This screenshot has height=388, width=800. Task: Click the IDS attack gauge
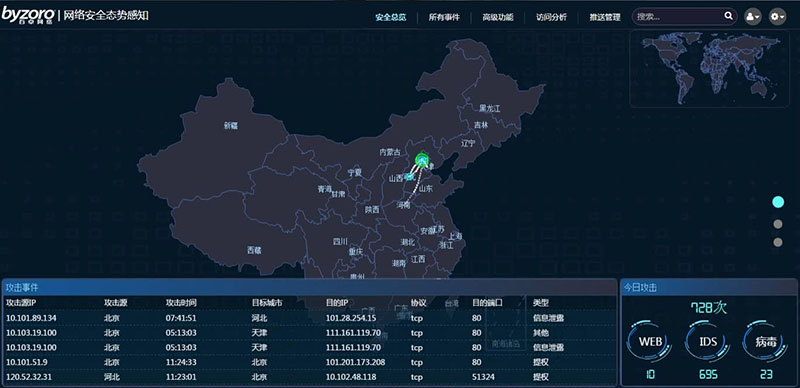(708, 342)
